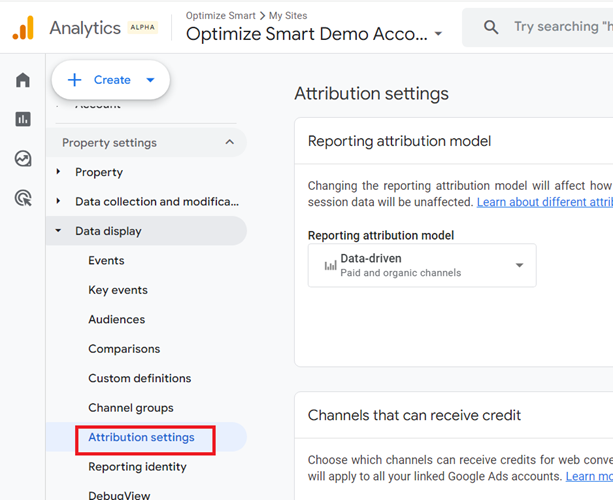Open the Reporting identity menu item
Viewport: 613px width, 500px height.
click(137, 467)
